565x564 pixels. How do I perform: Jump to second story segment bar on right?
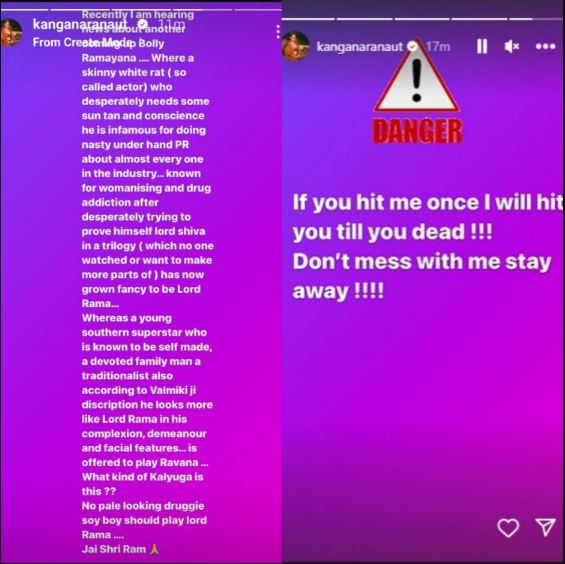tap(365, 19)
